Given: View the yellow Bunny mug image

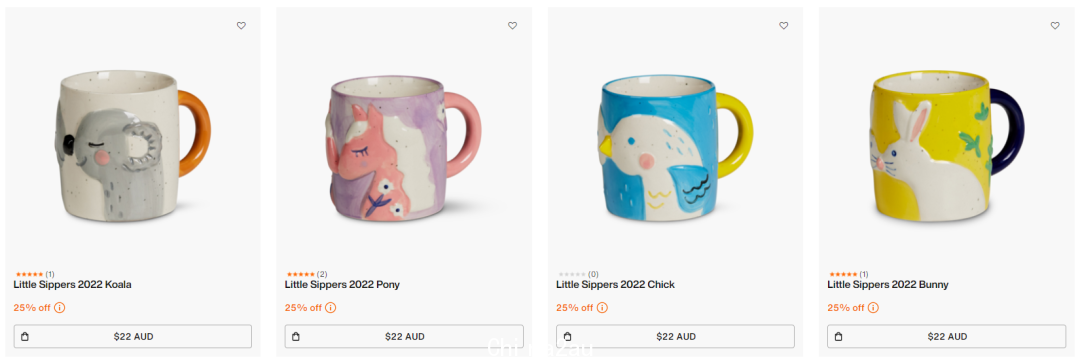Looking at the screenshot, I should coord(947,146).
